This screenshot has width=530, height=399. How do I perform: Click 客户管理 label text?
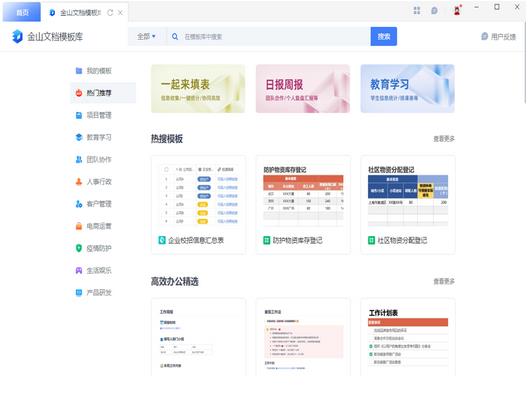coord(99,204)
